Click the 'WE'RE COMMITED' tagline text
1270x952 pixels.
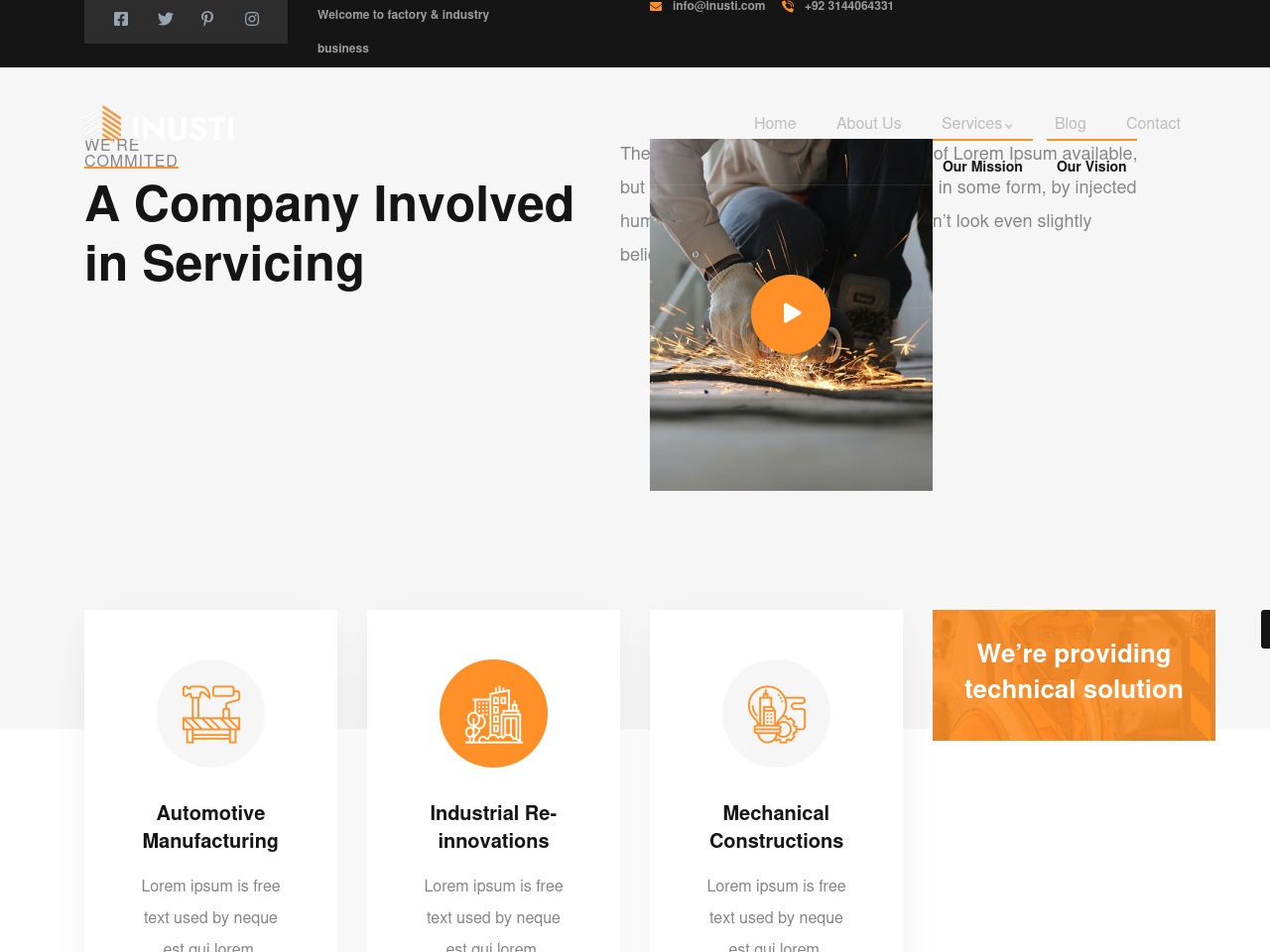[131, 153]
